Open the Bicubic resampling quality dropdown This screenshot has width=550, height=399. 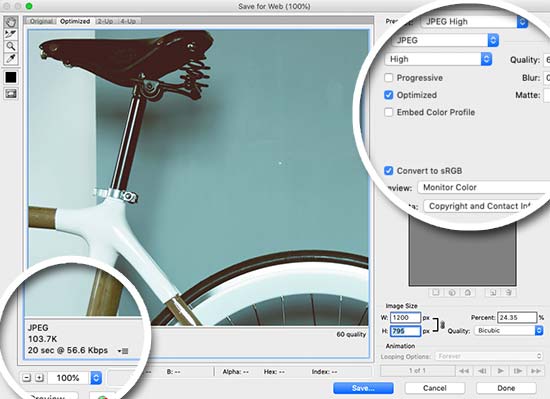509,330
